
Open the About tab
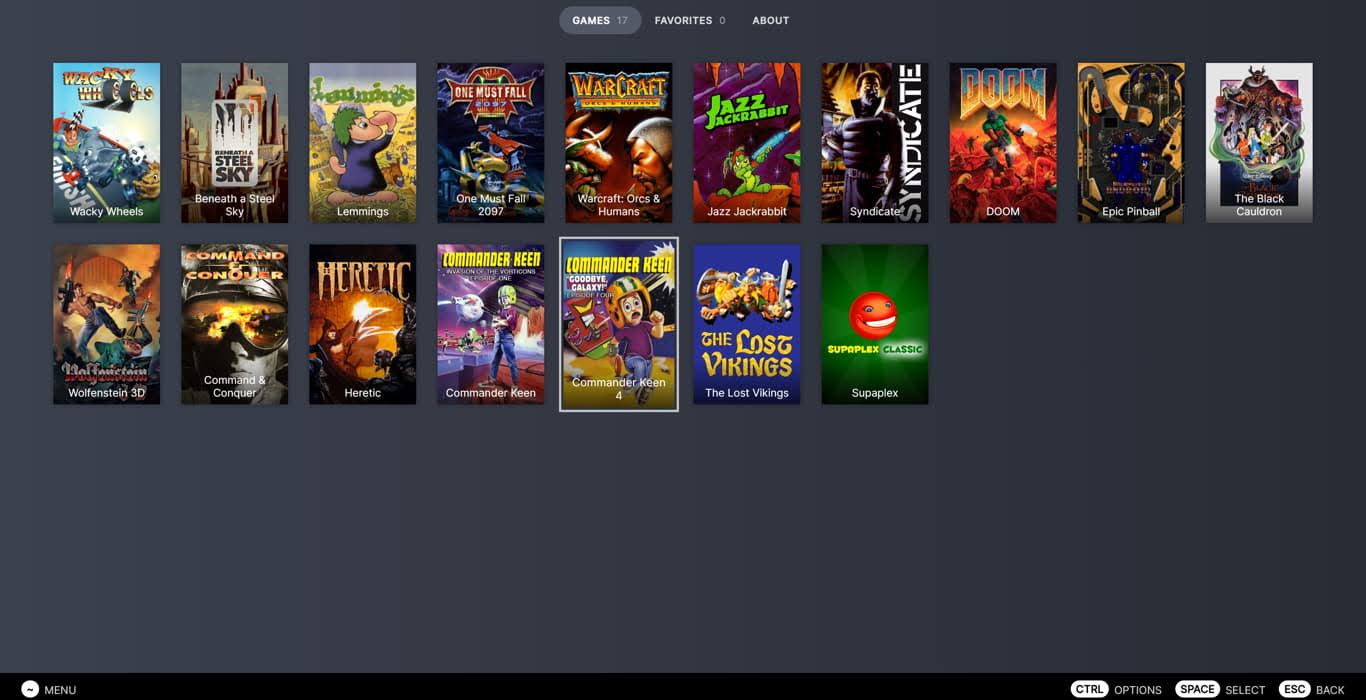click(770, 20)
